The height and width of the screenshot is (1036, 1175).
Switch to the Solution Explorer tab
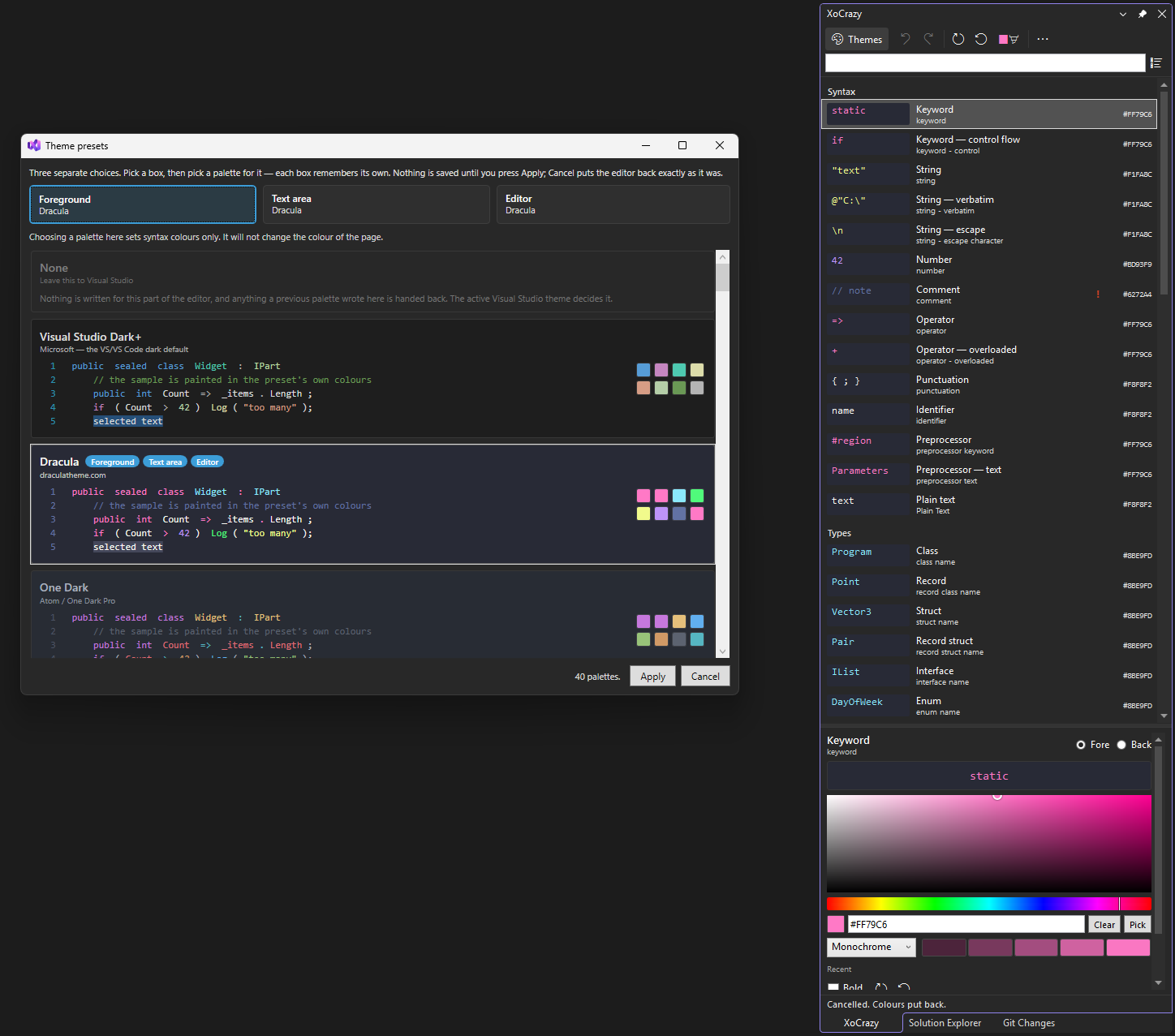[945, 1023]
